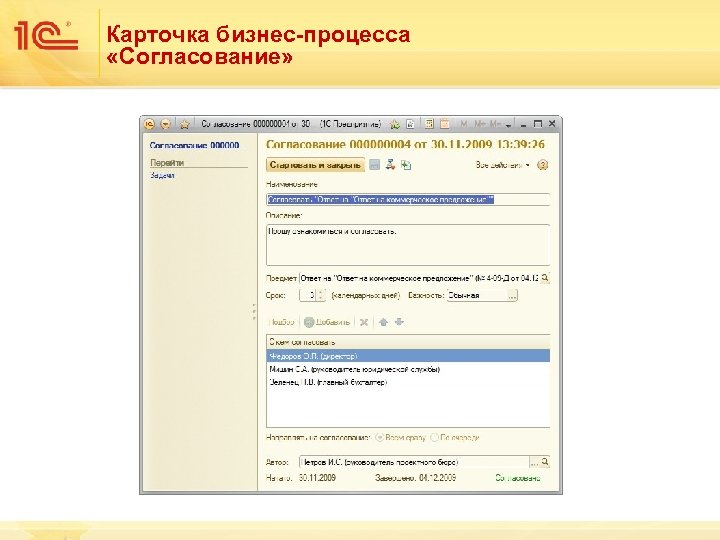The image size is (720, 540).
Task: Expand the title bar tools dropdown arrow
Action: [x=508, y=125]
